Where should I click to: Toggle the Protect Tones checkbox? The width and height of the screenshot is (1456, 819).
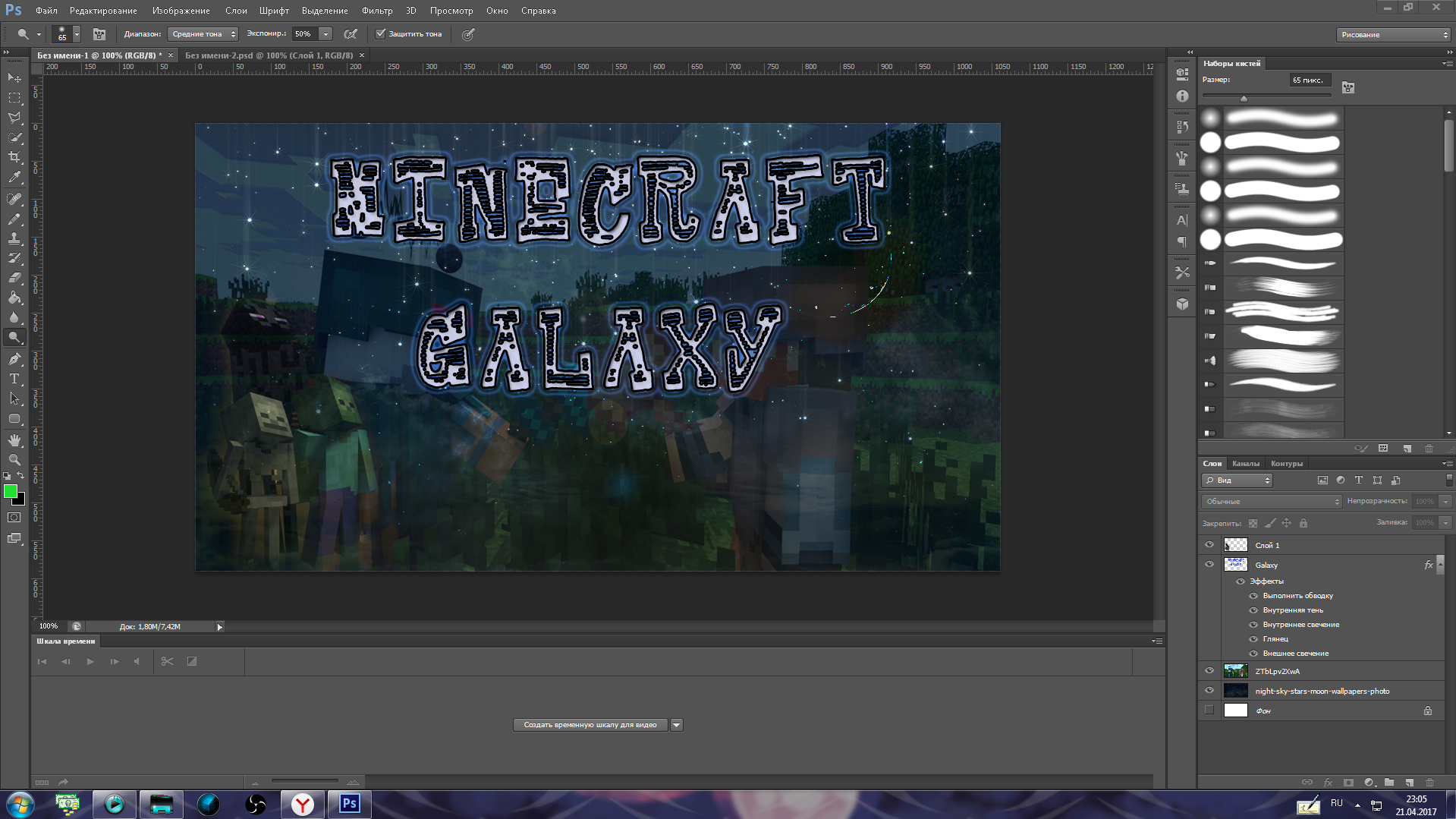(x=381, y=33)
